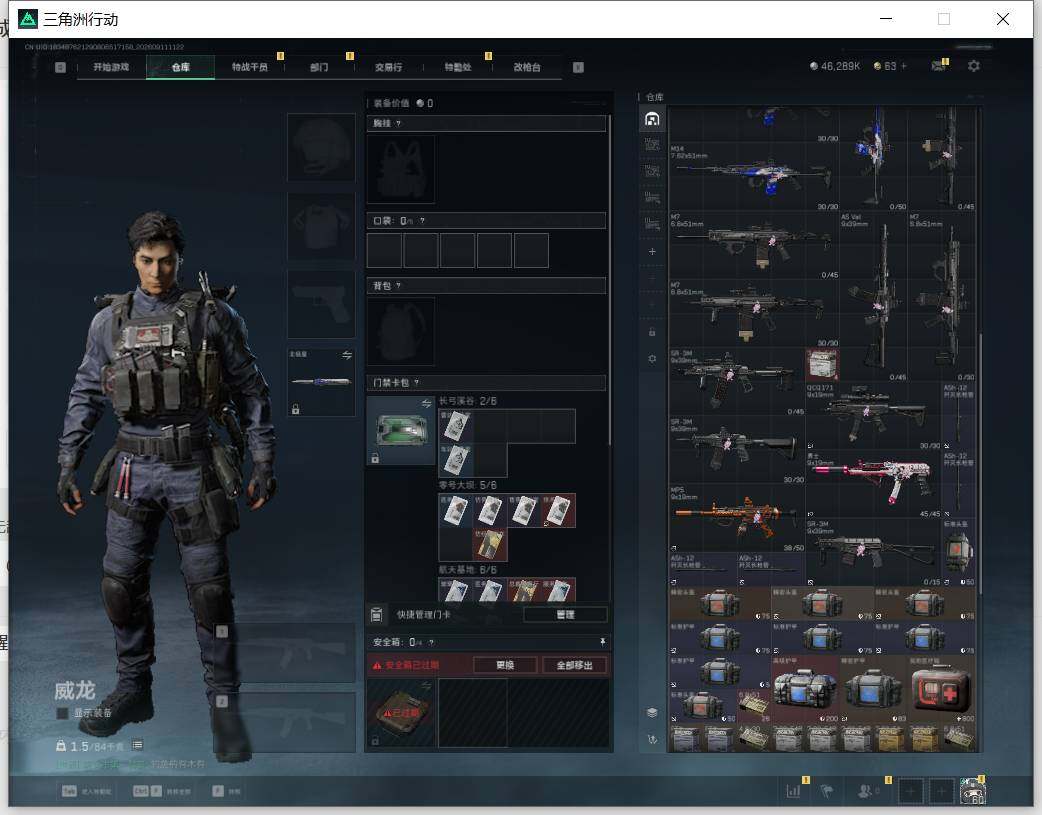The width and height of the screenshot is (1042, 815).
Task: Click the 口袋 help question mark
Action: (x=422, y=221)
